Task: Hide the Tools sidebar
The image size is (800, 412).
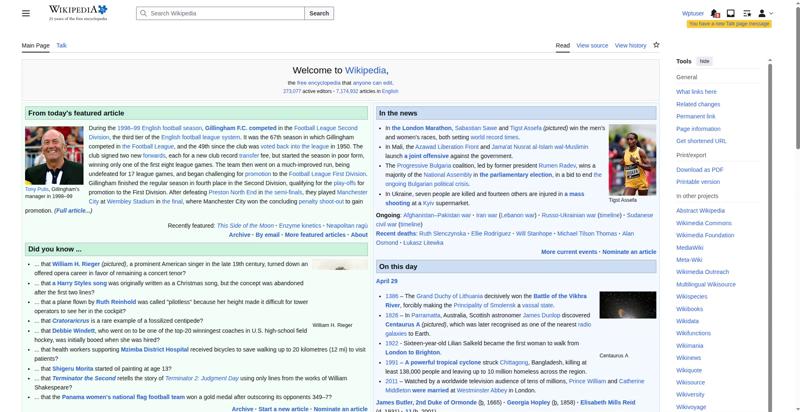Action: pos(705,61)
